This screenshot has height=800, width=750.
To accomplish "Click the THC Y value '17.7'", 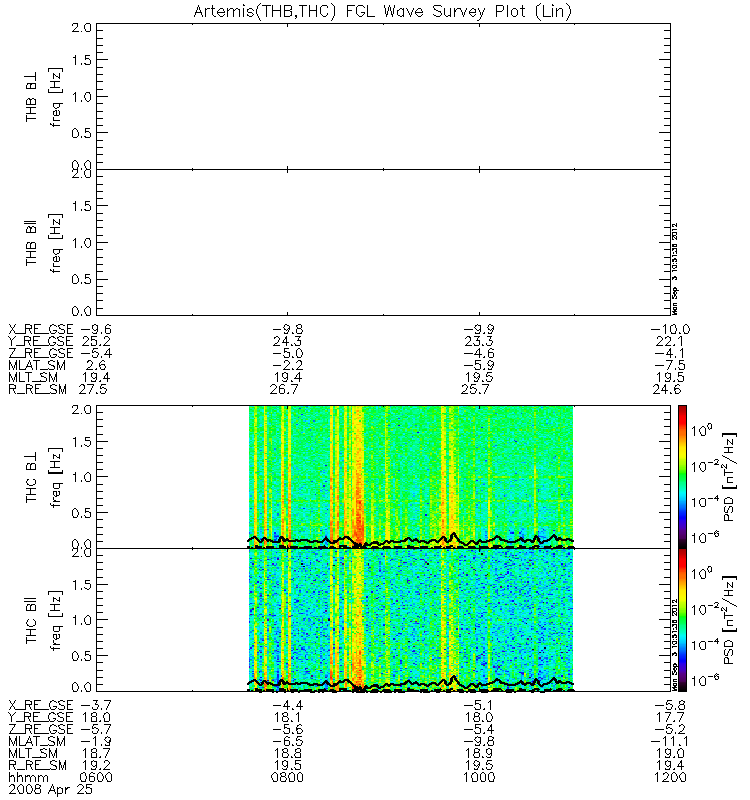I will coord(670,717).
